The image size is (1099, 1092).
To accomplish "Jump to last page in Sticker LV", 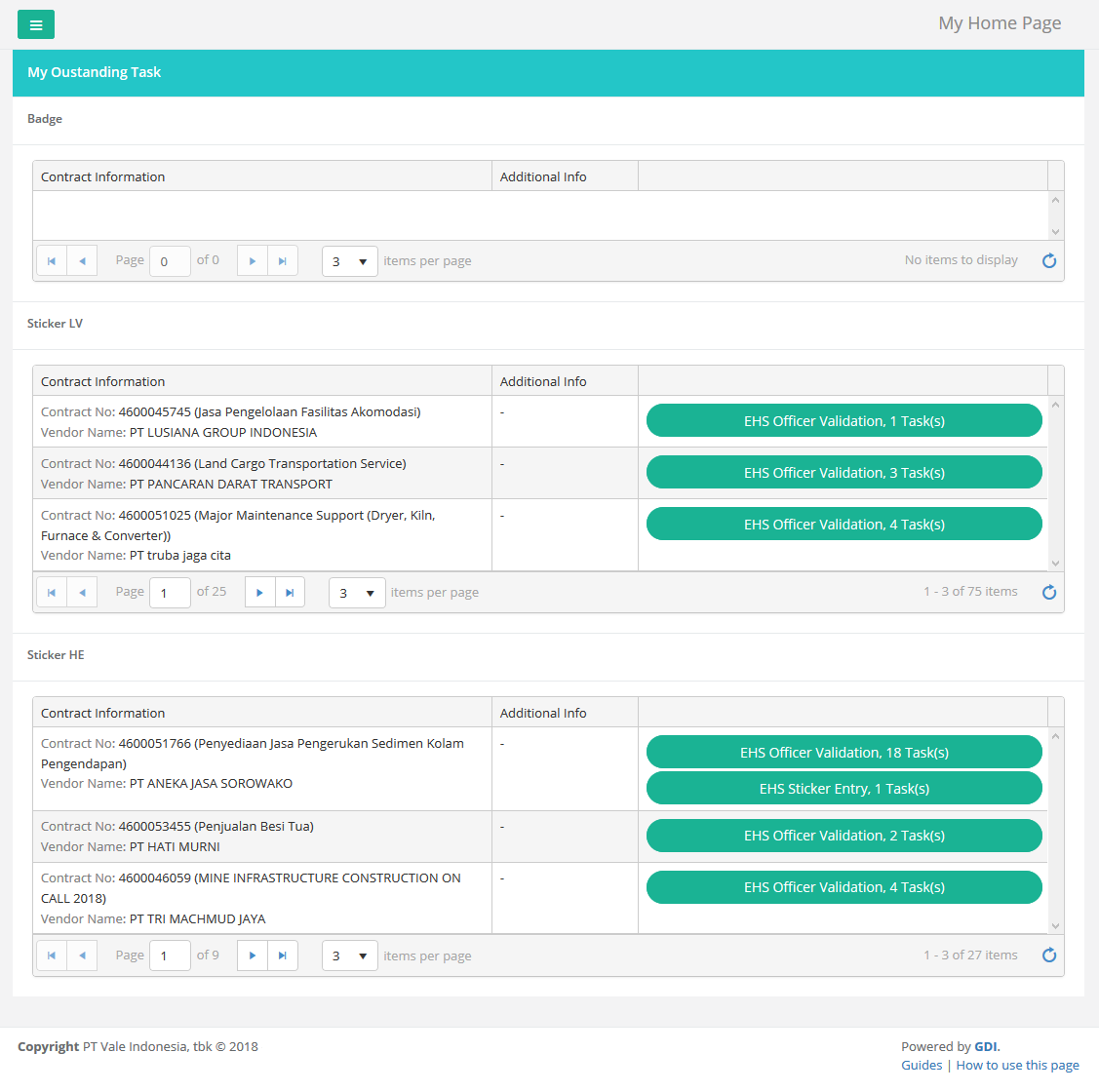I will coord(290,592).
